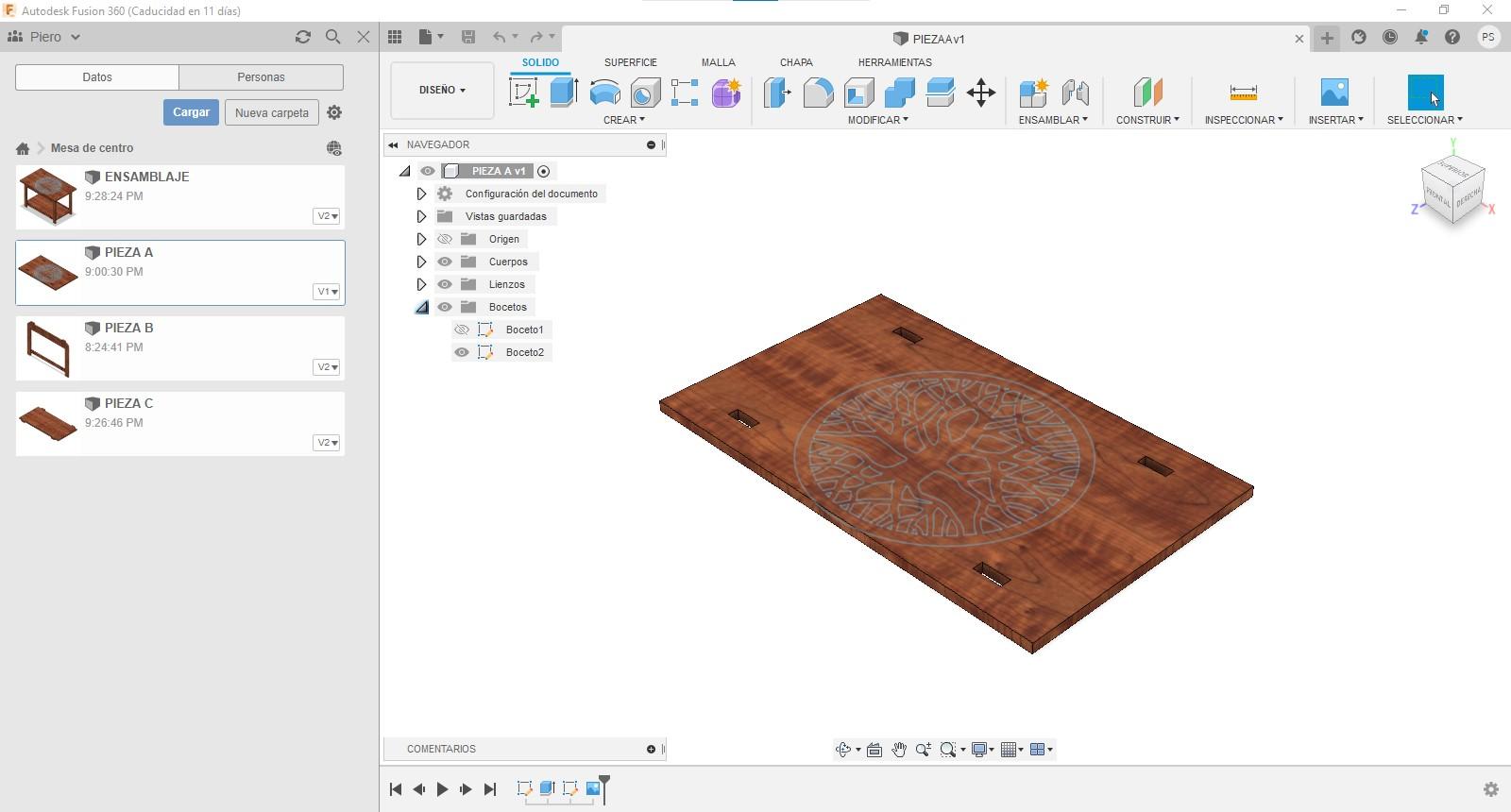This screenshot has height=812, width=1511.
Task: Click the Cargar button
Action: point(191,112)
